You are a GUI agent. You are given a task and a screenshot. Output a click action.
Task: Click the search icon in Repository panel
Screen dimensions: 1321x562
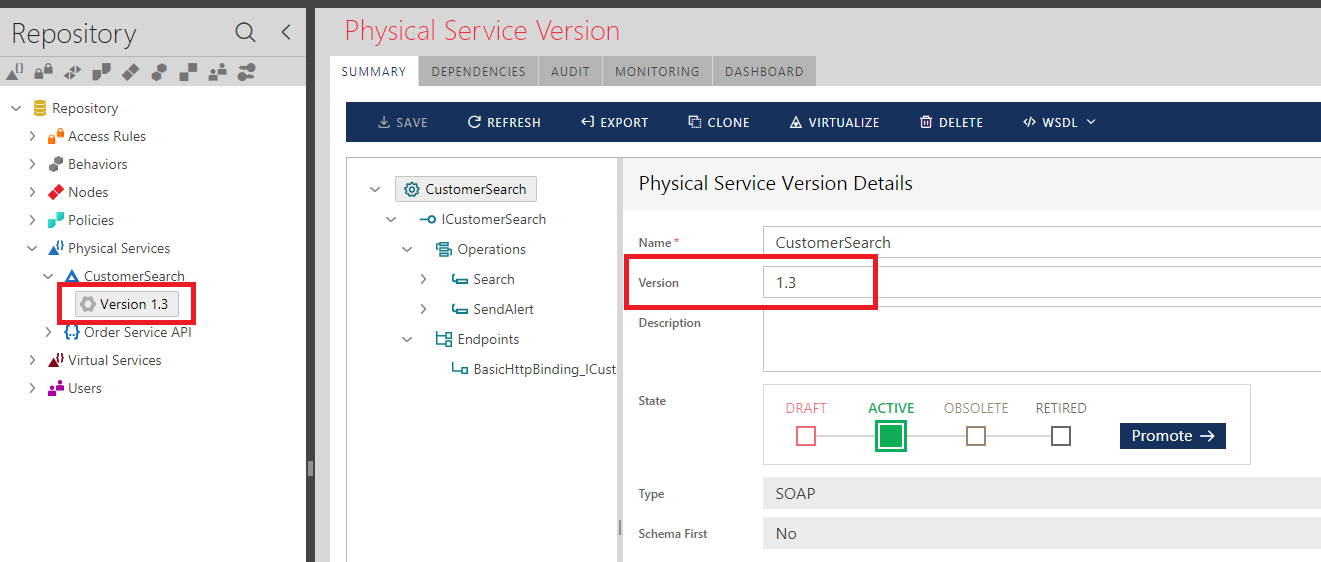[245, 32]
